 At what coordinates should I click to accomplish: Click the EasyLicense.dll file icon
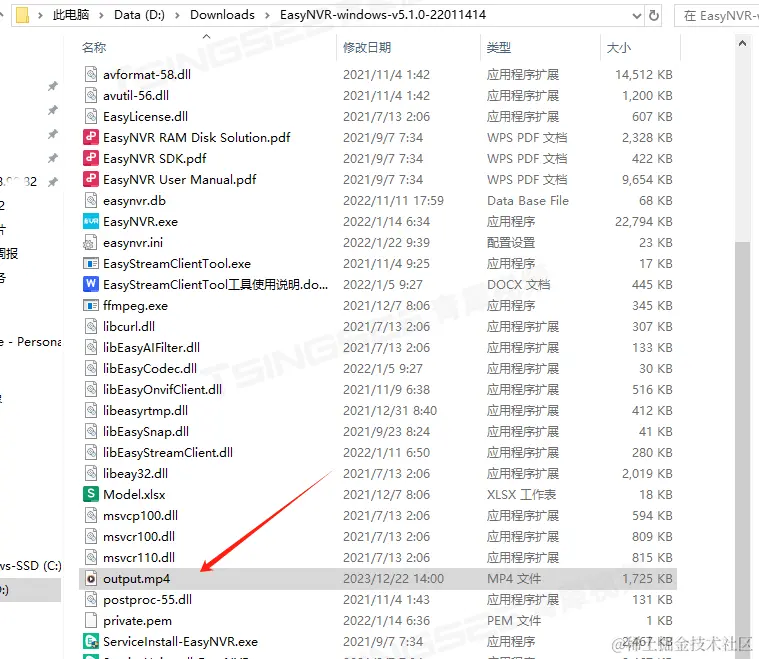(x=91, y=117)
